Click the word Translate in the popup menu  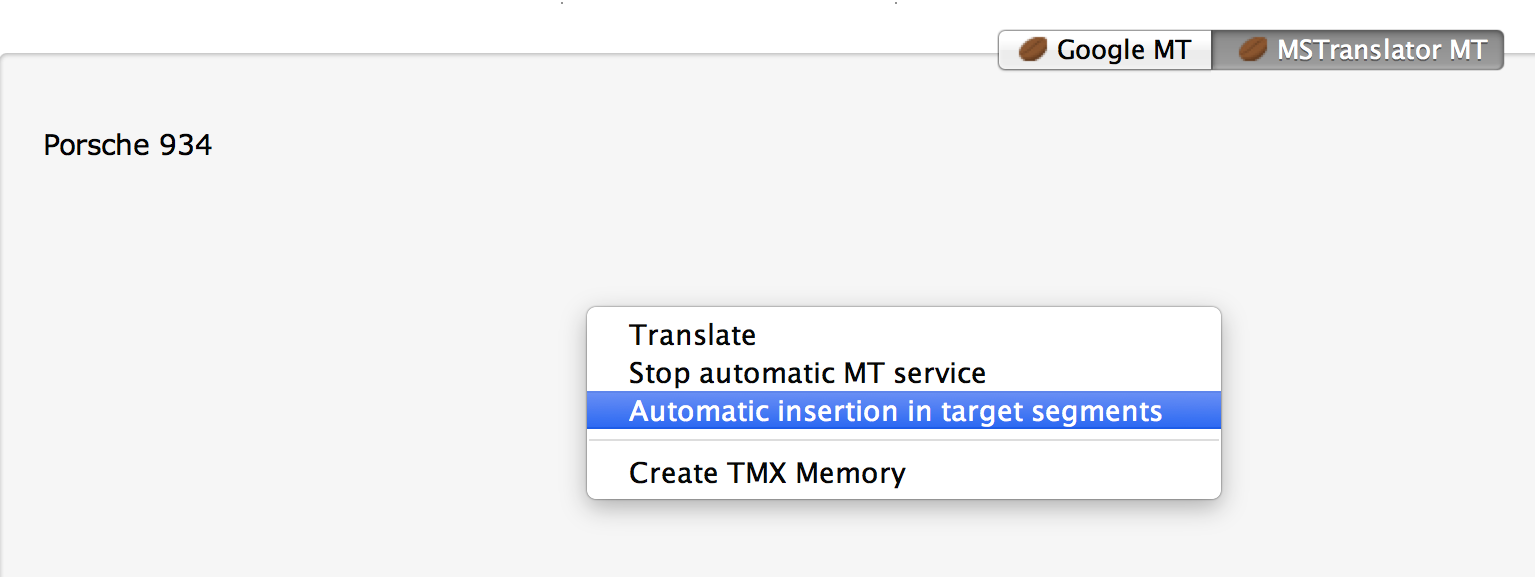[x=692, y=335]
